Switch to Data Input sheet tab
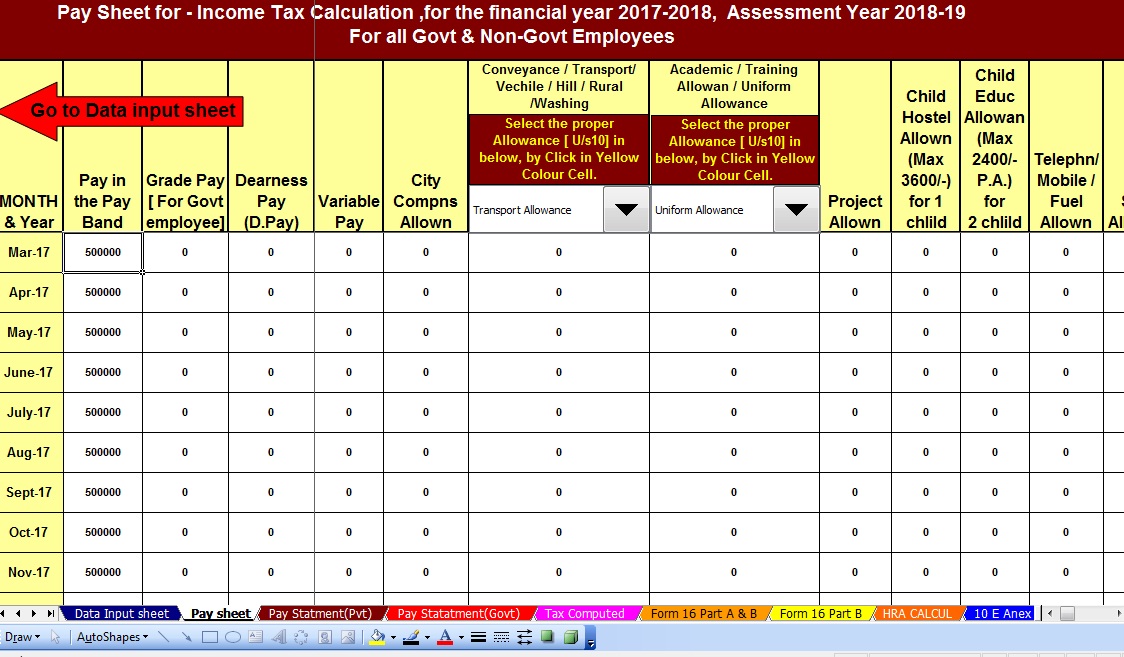The image size is (1124, 657). coord(121,613)
